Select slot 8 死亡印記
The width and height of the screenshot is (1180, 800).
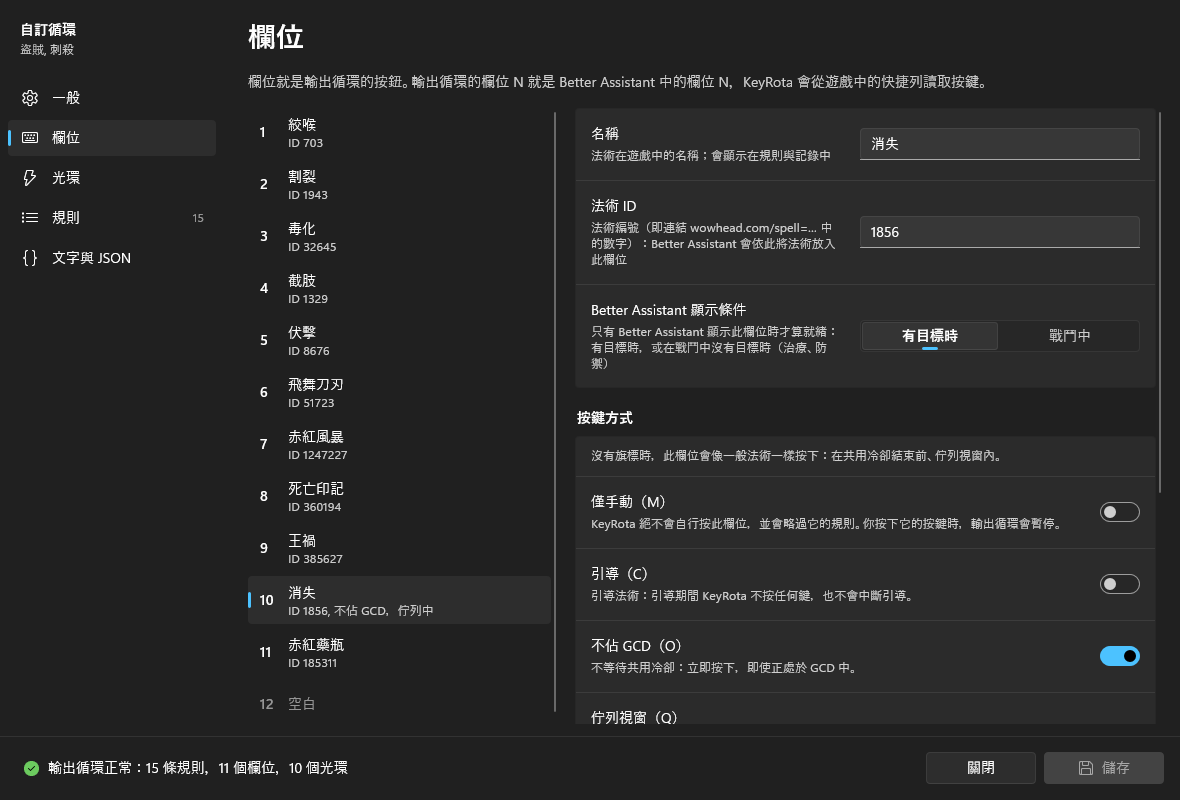[x=399, y=496]
